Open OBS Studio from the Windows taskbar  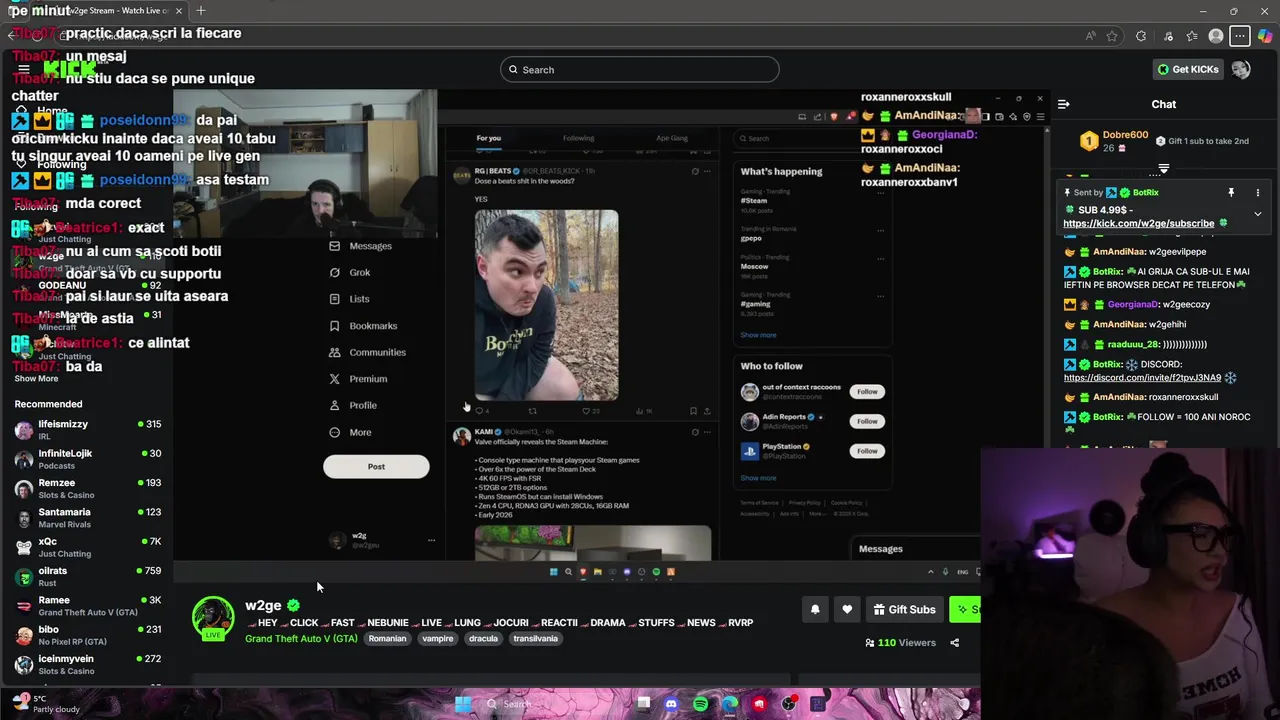click(789, 704)
